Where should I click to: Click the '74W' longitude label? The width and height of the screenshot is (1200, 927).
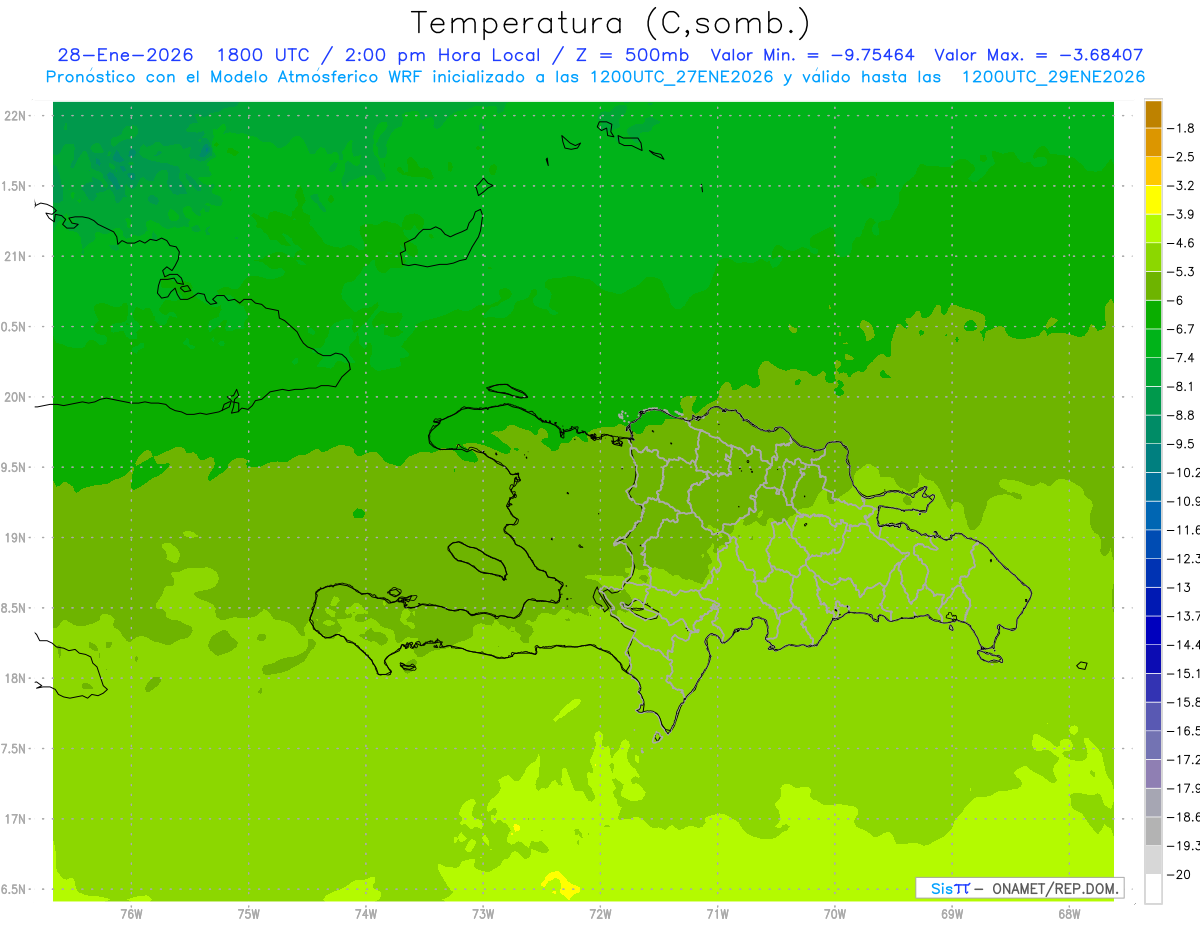365,914
